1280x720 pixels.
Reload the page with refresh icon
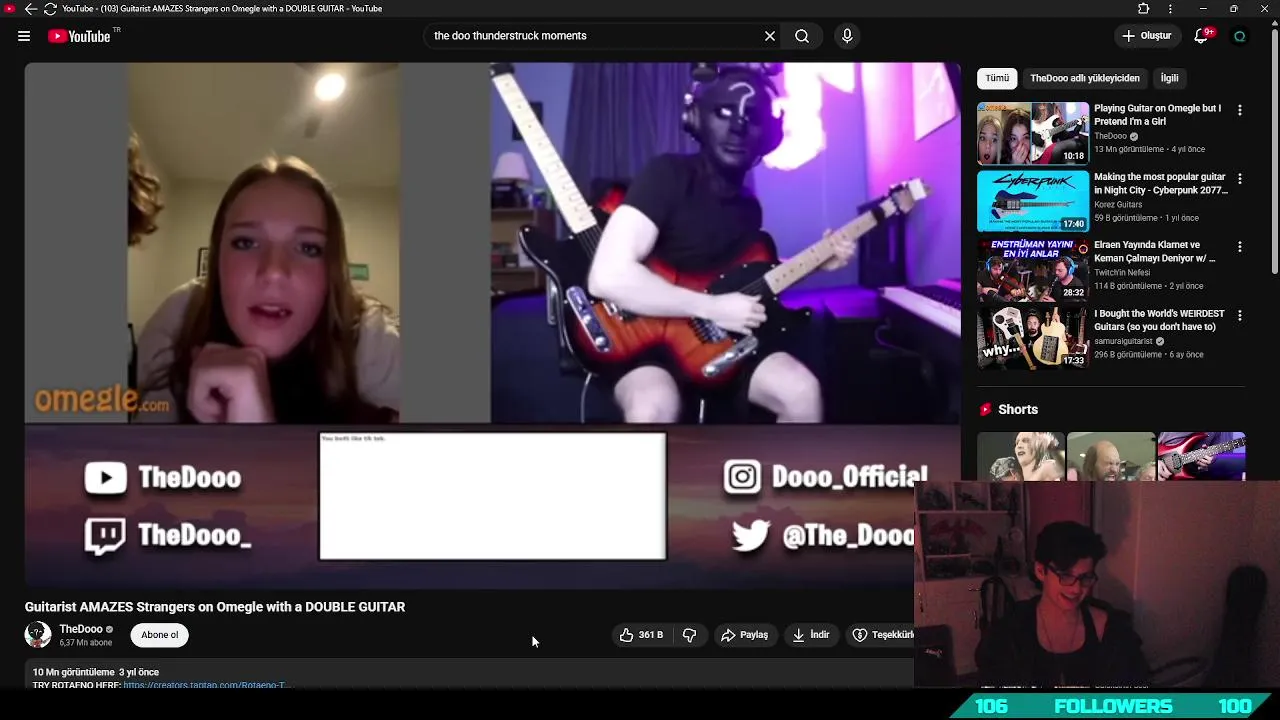50,9
